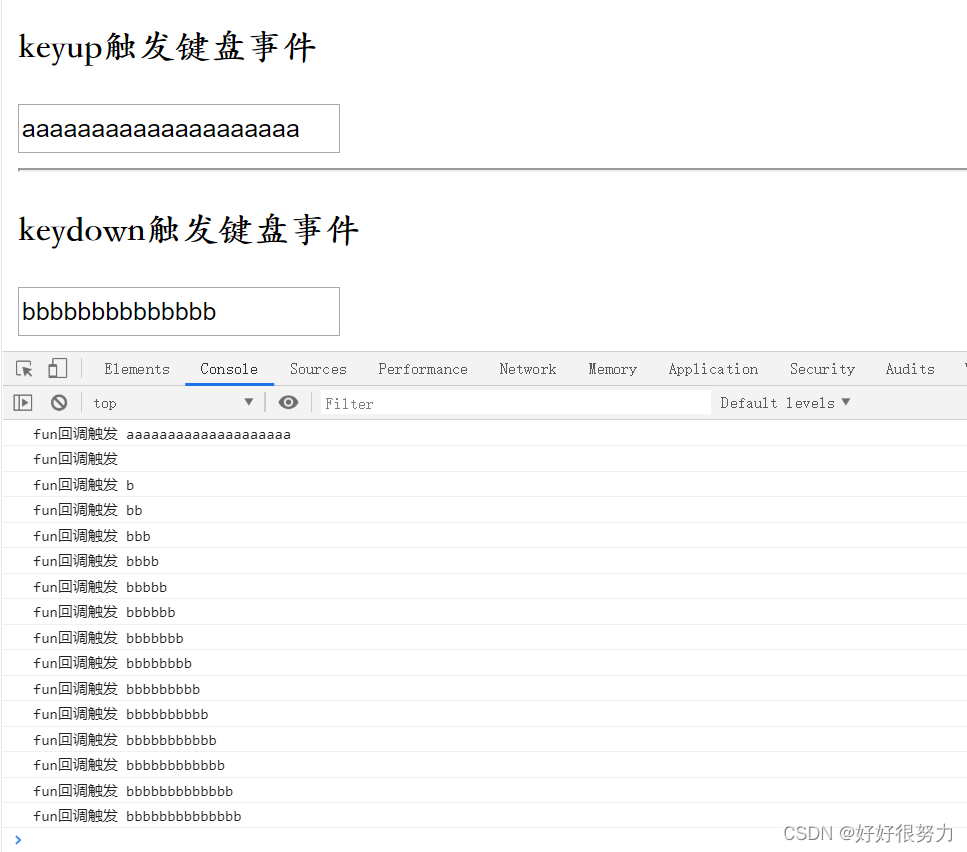Open the Default levels dropdown
This screenshot has height=852, width=967.
(x=785, y=403)
